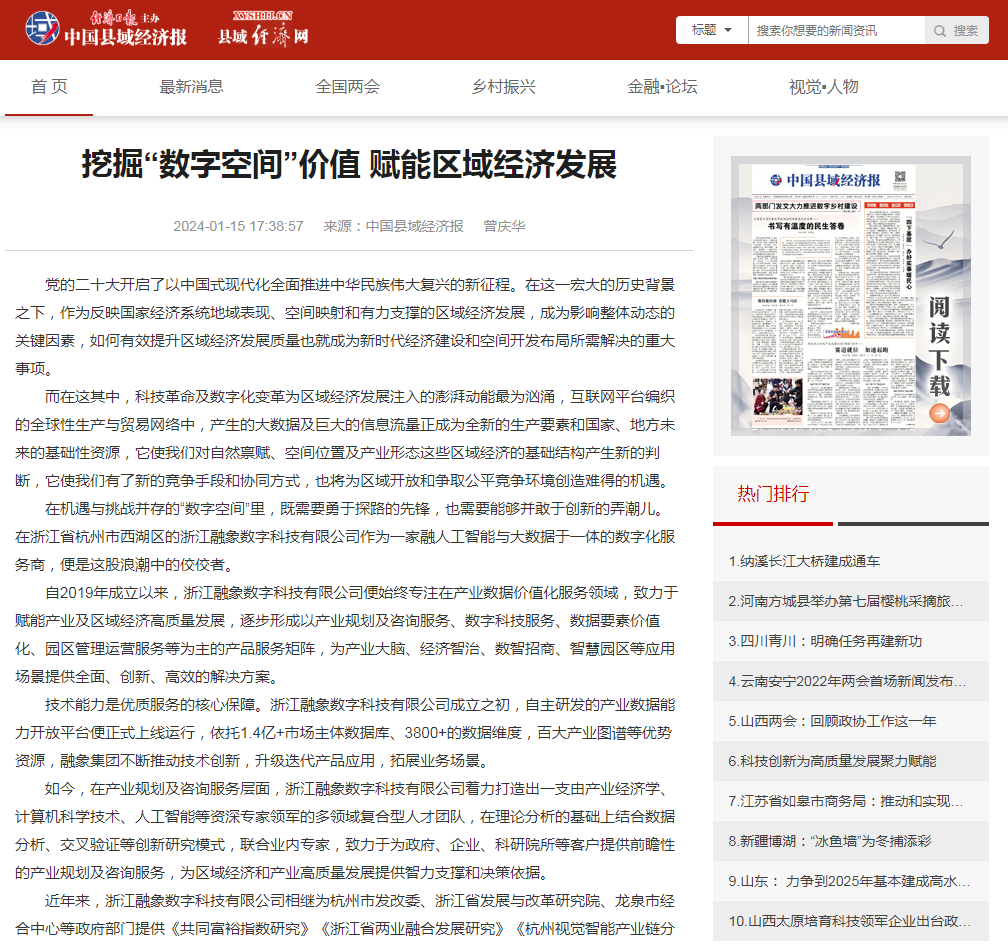Open article 新疆博湖：“冰鱼墙”为冬捕添彩
The image size is (1008, 949).
coord(829,841)
